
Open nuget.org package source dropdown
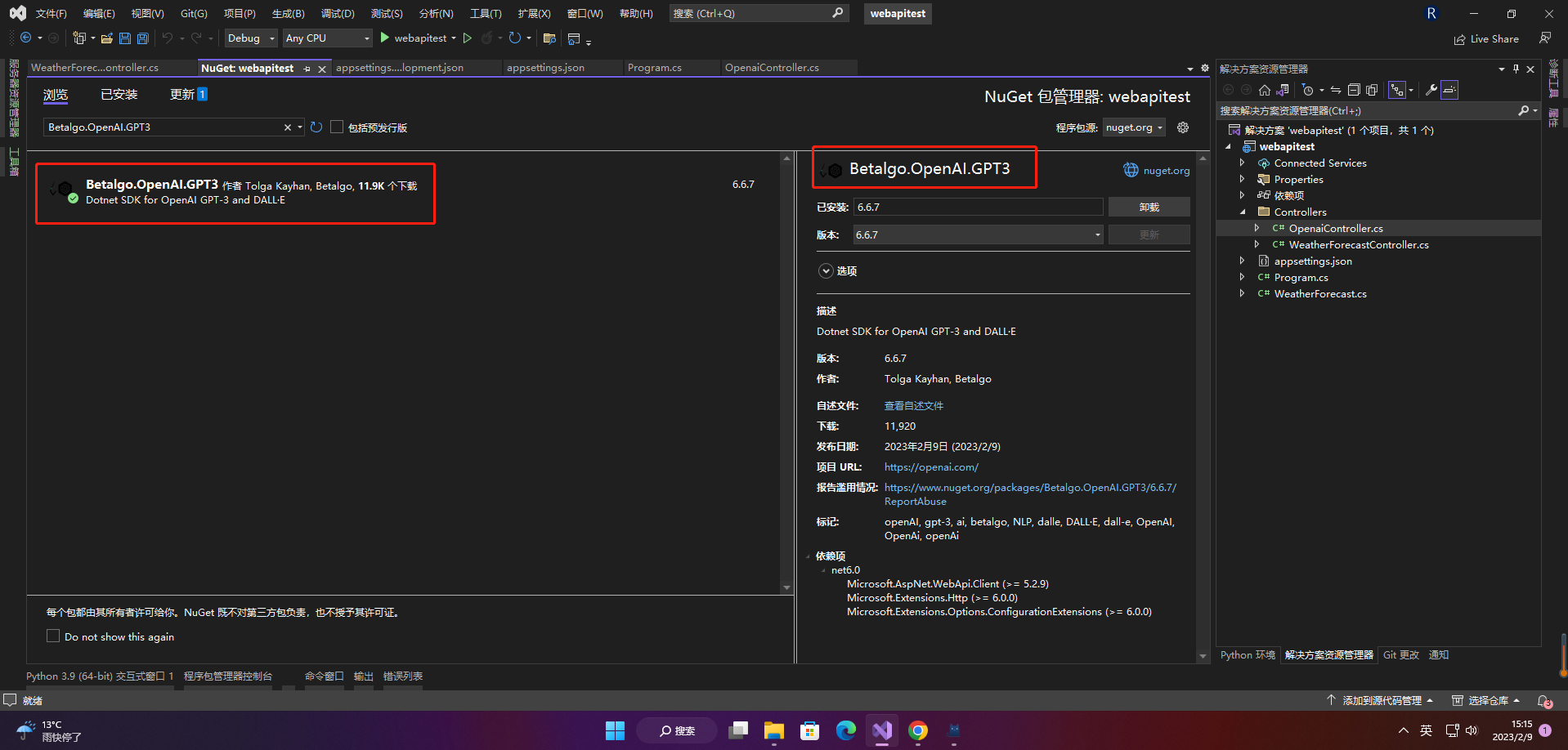click(1134, 127)
